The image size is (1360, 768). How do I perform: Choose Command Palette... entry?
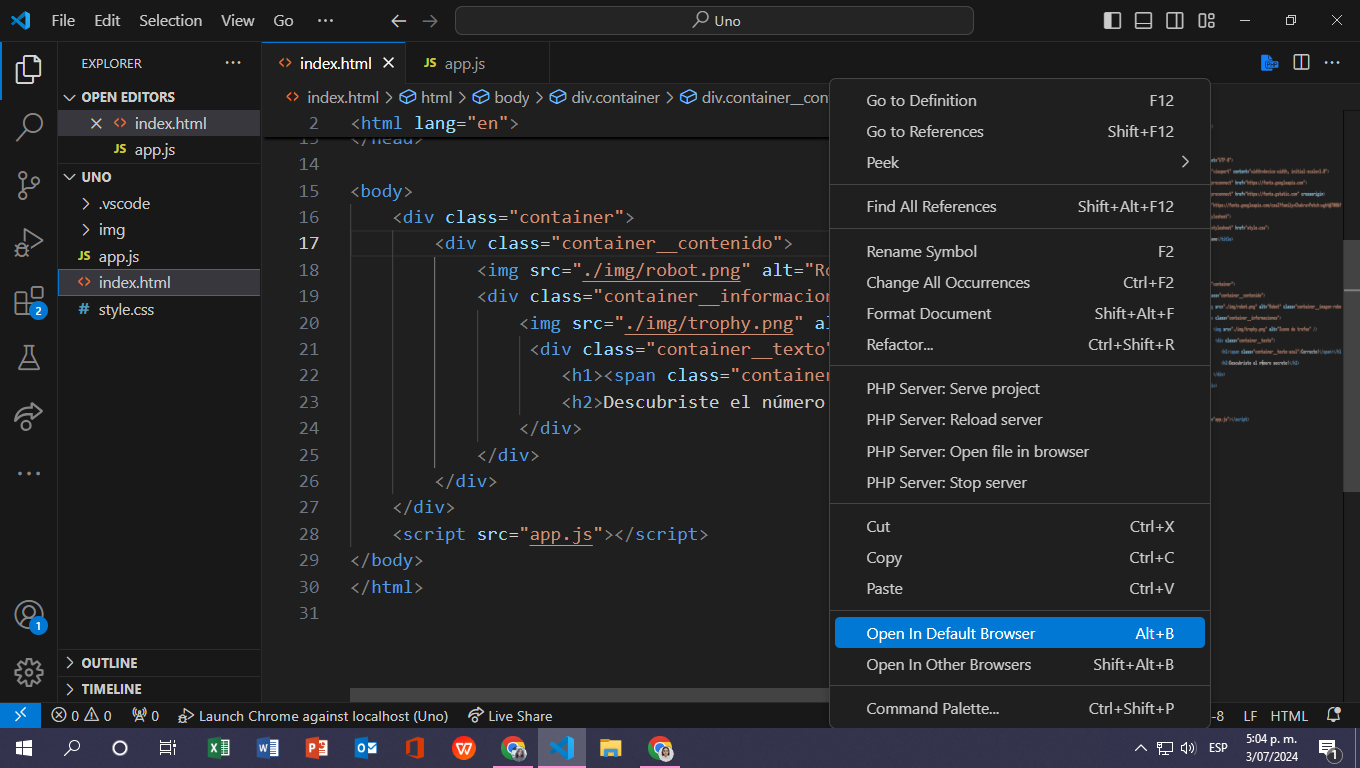(1020, 708)
